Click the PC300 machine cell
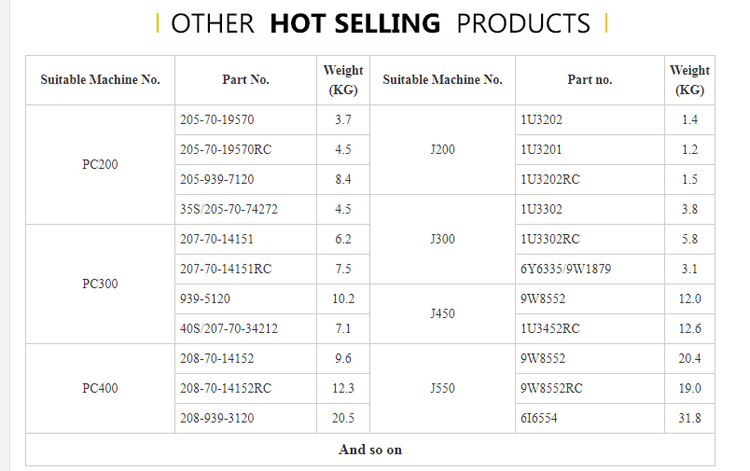This screenshot has width=750, height=471. [100, 284]
